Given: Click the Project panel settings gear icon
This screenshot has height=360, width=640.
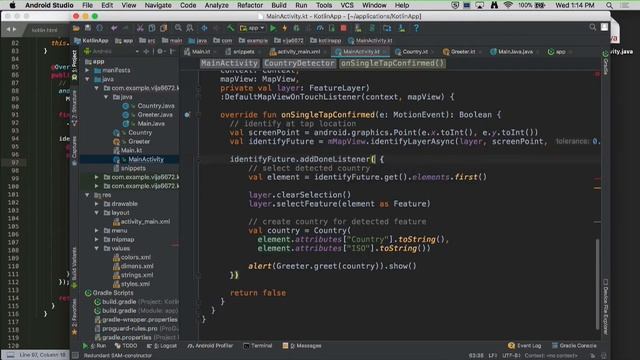Looking at the screenshot, I should click(160, 51).
